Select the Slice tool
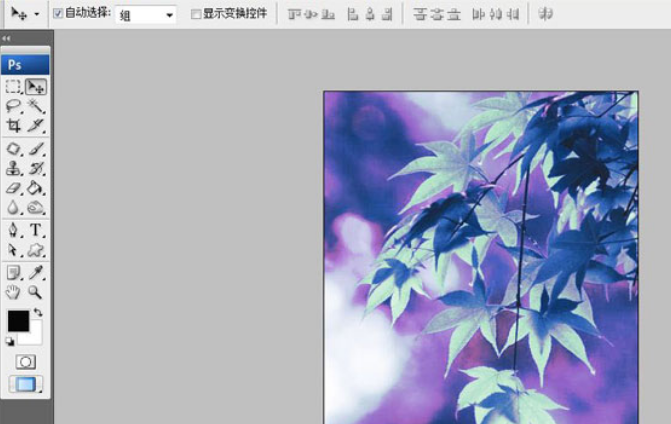Screen dimensions: 671x424 36,125
